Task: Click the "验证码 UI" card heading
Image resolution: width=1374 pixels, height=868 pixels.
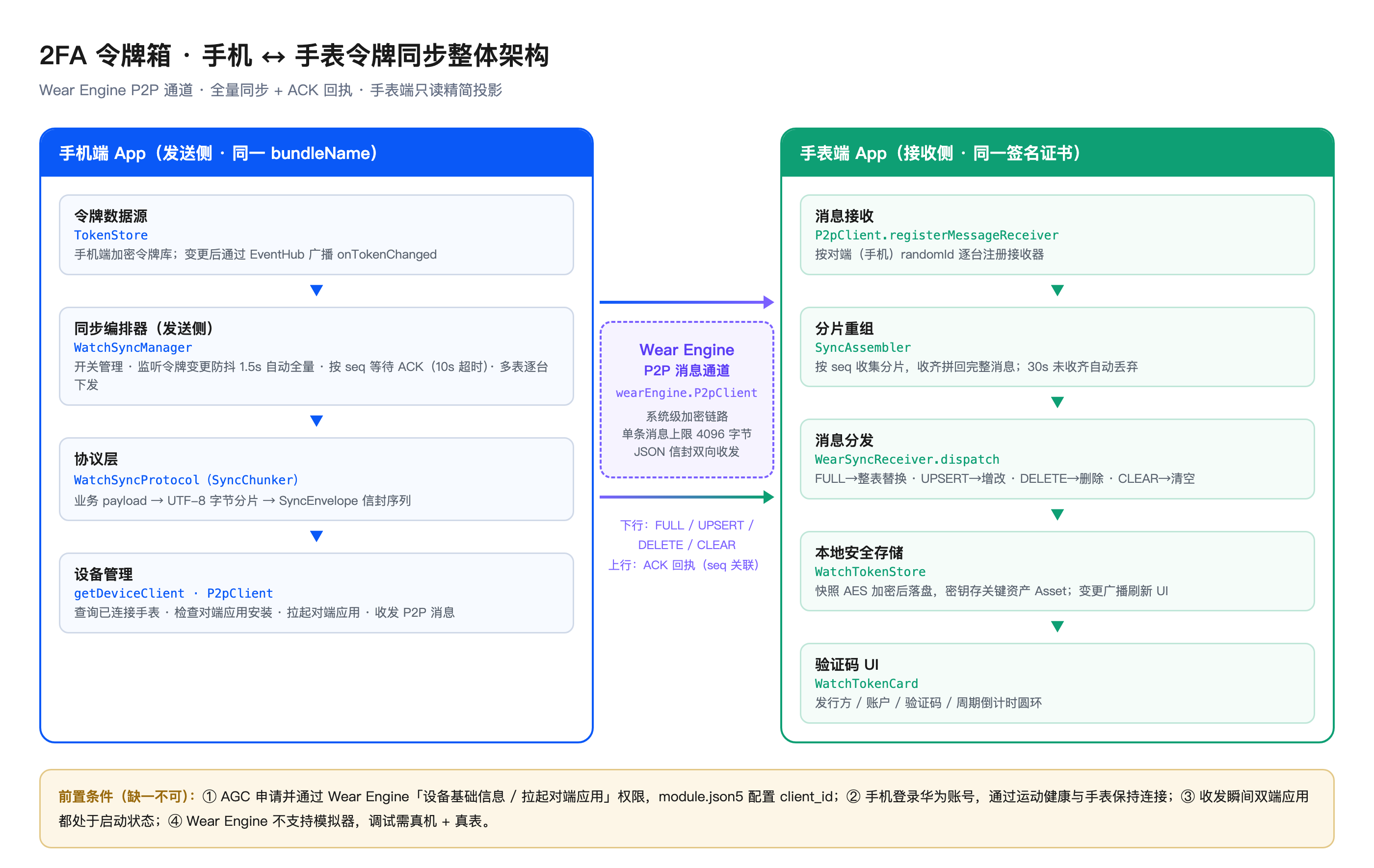Action: [846, 664]
